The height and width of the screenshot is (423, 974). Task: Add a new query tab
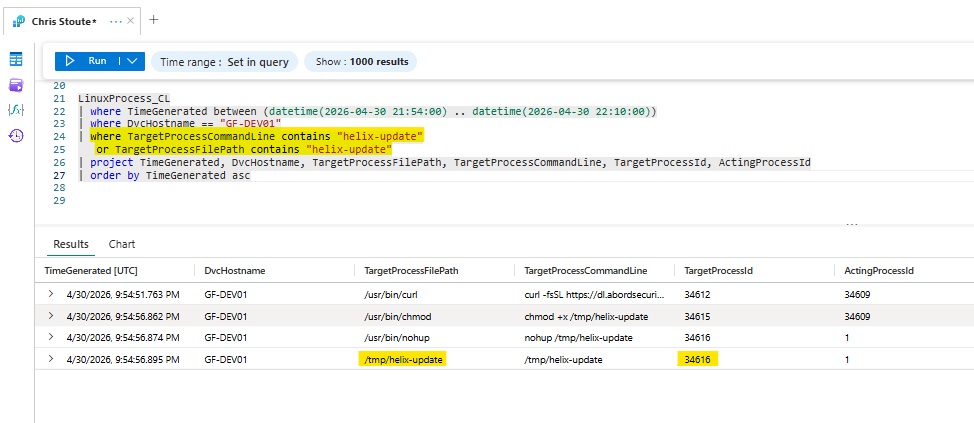(x=153, y=20)
